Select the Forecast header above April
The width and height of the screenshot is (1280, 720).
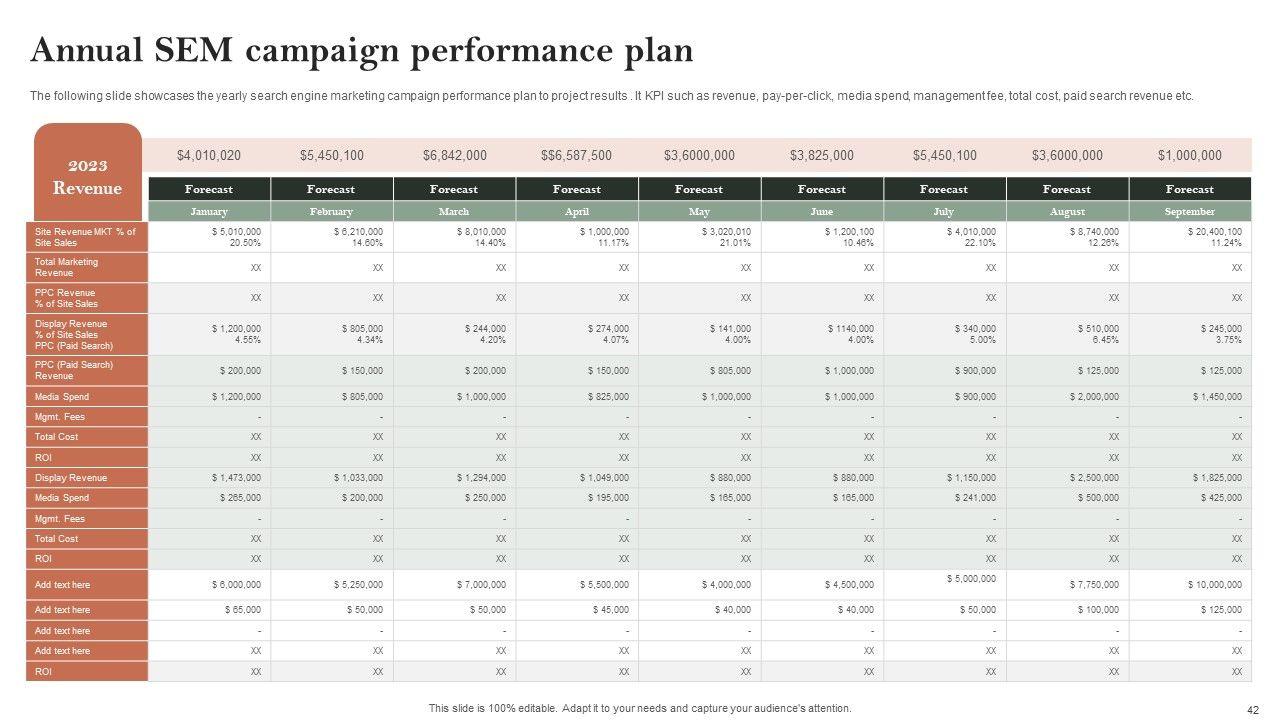point(576,189)
